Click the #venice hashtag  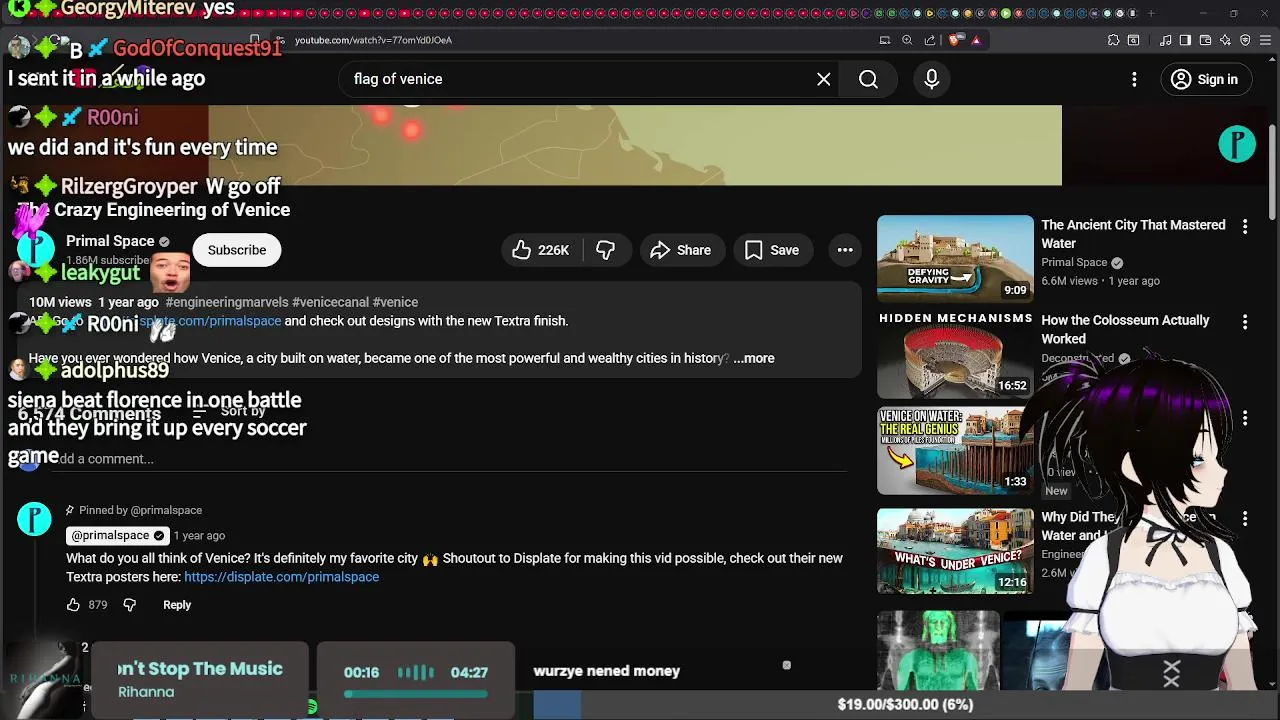pos(395,302)
